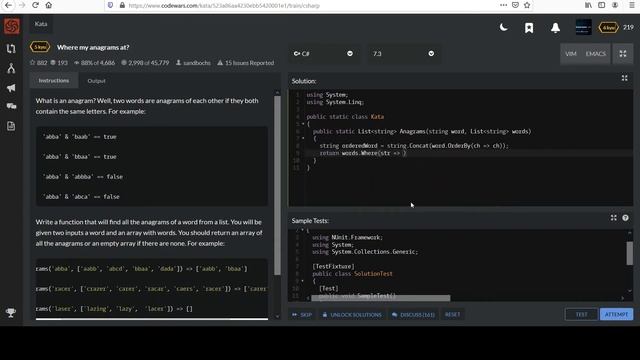Click the Codewars logo icon

[11, 27]
